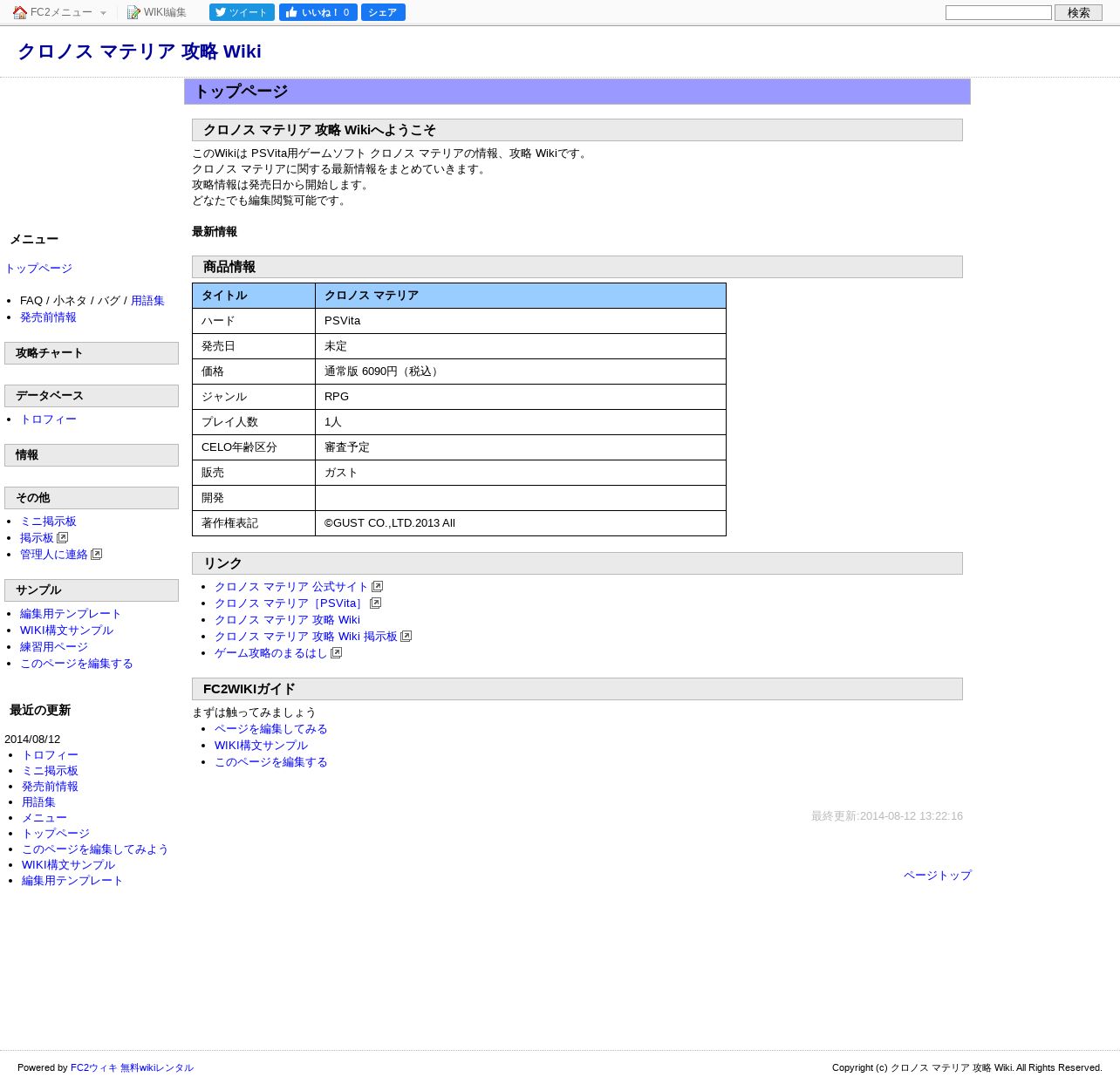Click the Twitter ツイート button
The image size is (1120, 1084).
coord(242,12)
